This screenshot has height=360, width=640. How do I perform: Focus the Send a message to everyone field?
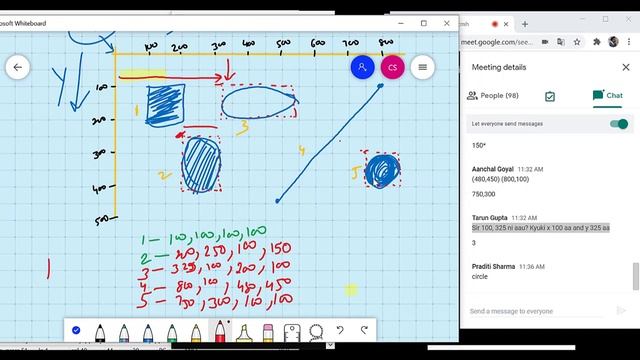537,311
